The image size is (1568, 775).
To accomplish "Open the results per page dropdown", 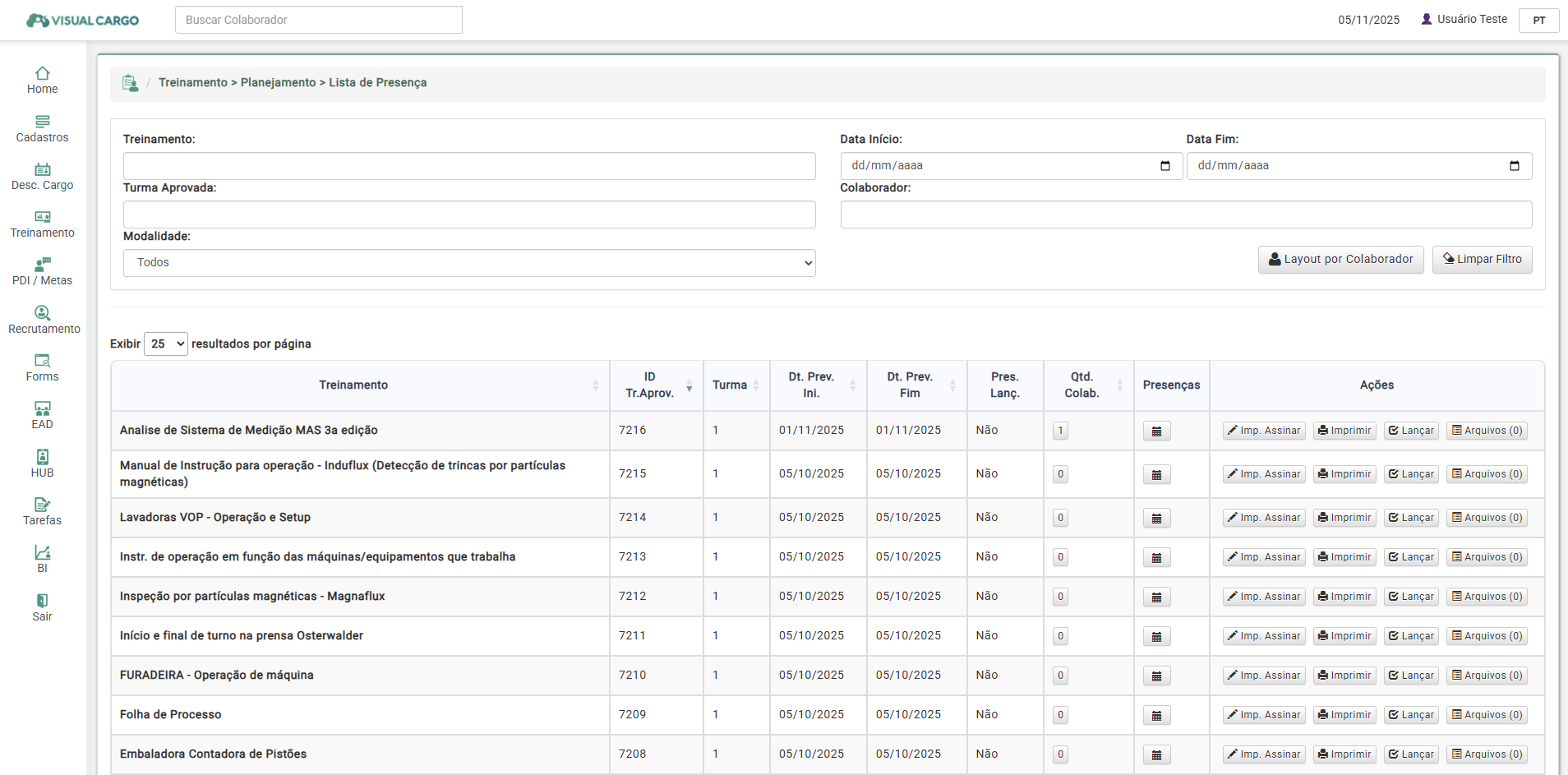I will [166, 344].
